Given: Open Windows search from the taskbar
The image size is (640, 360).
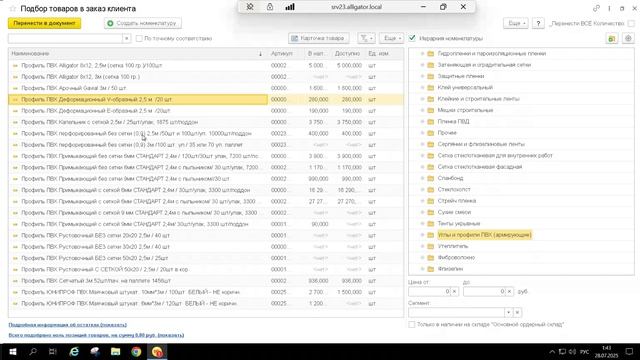Looking at the screenshot, I should coord(33,351).
